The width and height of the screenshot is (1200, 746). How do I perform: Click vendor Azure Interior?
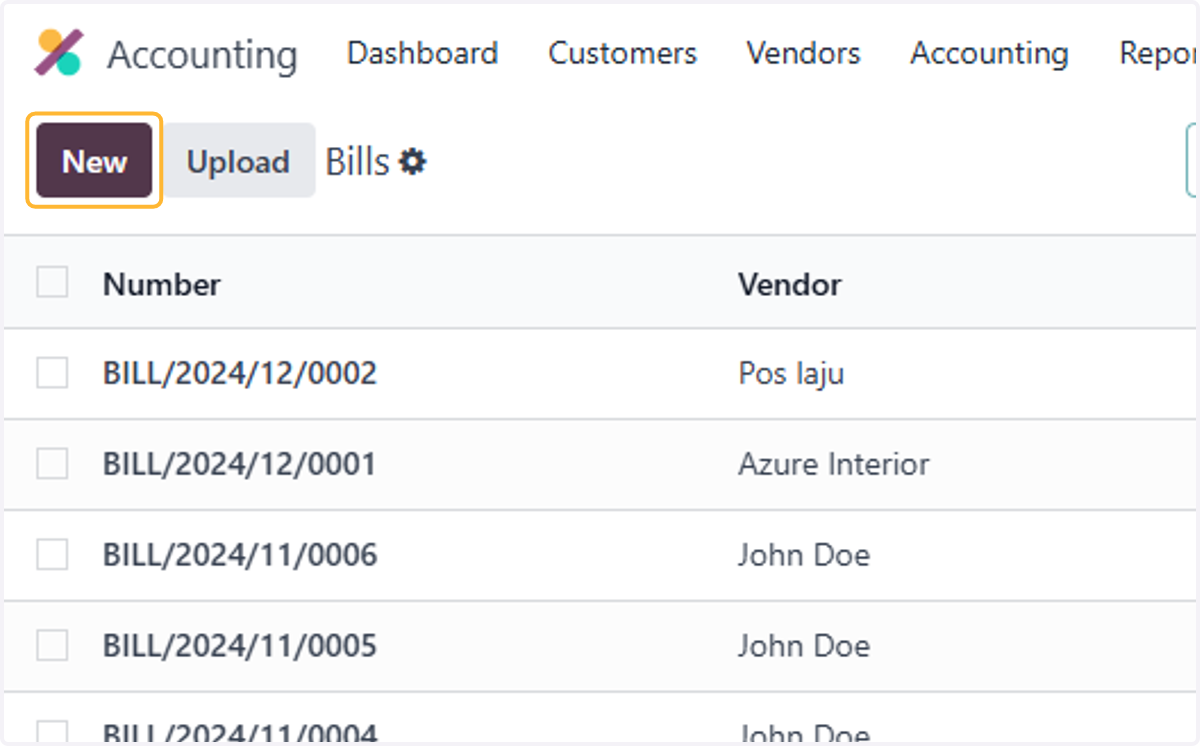click(834, 465)
